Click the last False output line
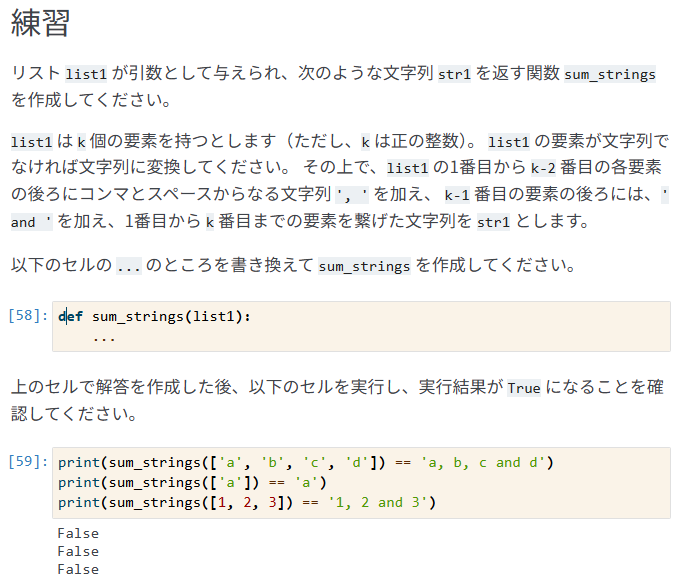The height and width of the screenshot is (585, 690). [x=78, y=569]
